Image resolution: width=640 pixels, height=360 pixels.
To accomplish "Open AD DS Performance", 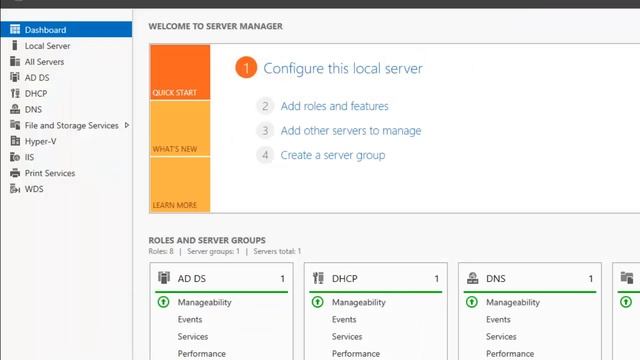I will [202, 354].
